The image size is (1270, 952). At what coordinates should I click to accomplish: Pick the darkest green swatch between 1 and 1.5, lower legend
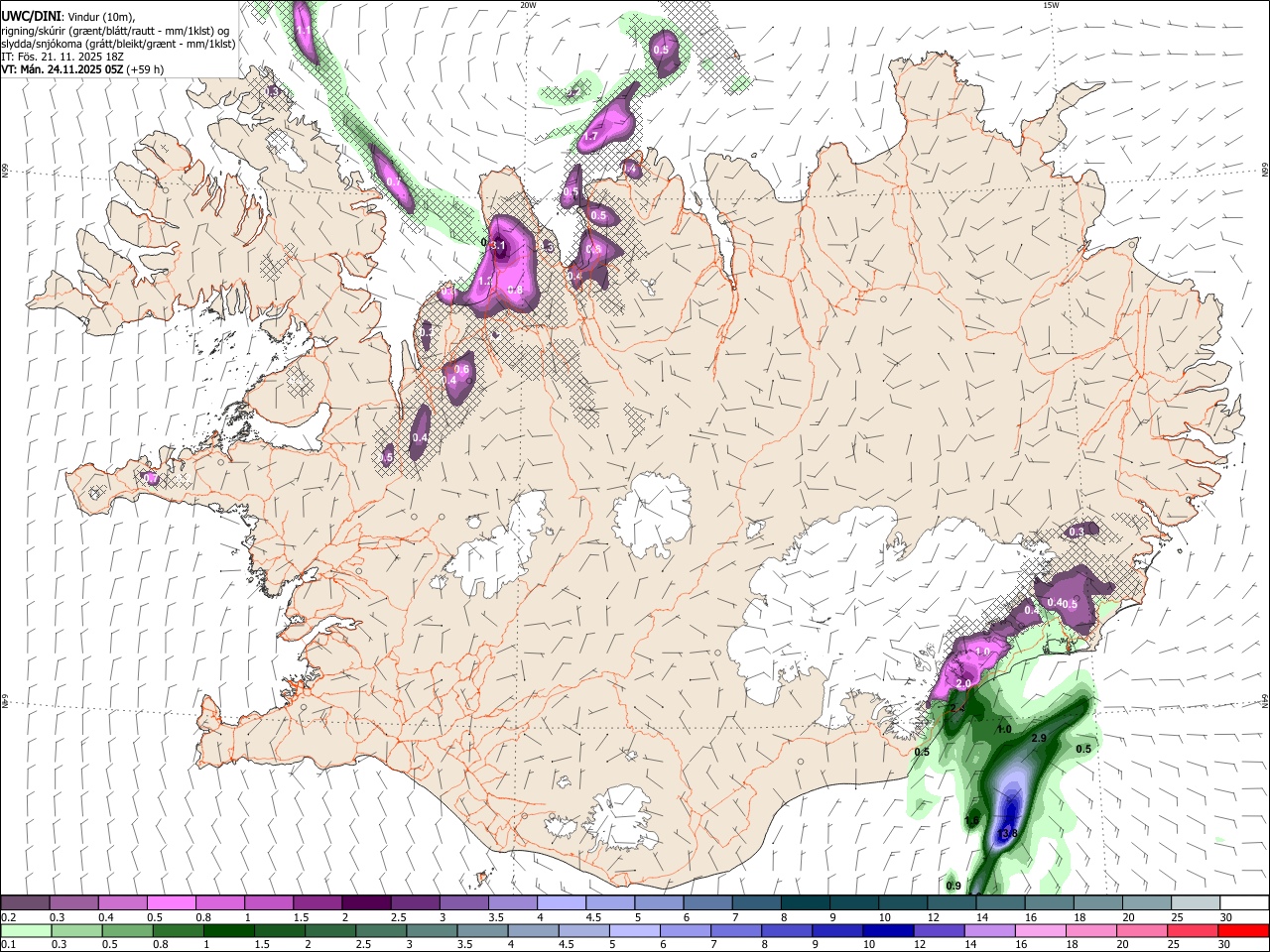pos(228,931)
